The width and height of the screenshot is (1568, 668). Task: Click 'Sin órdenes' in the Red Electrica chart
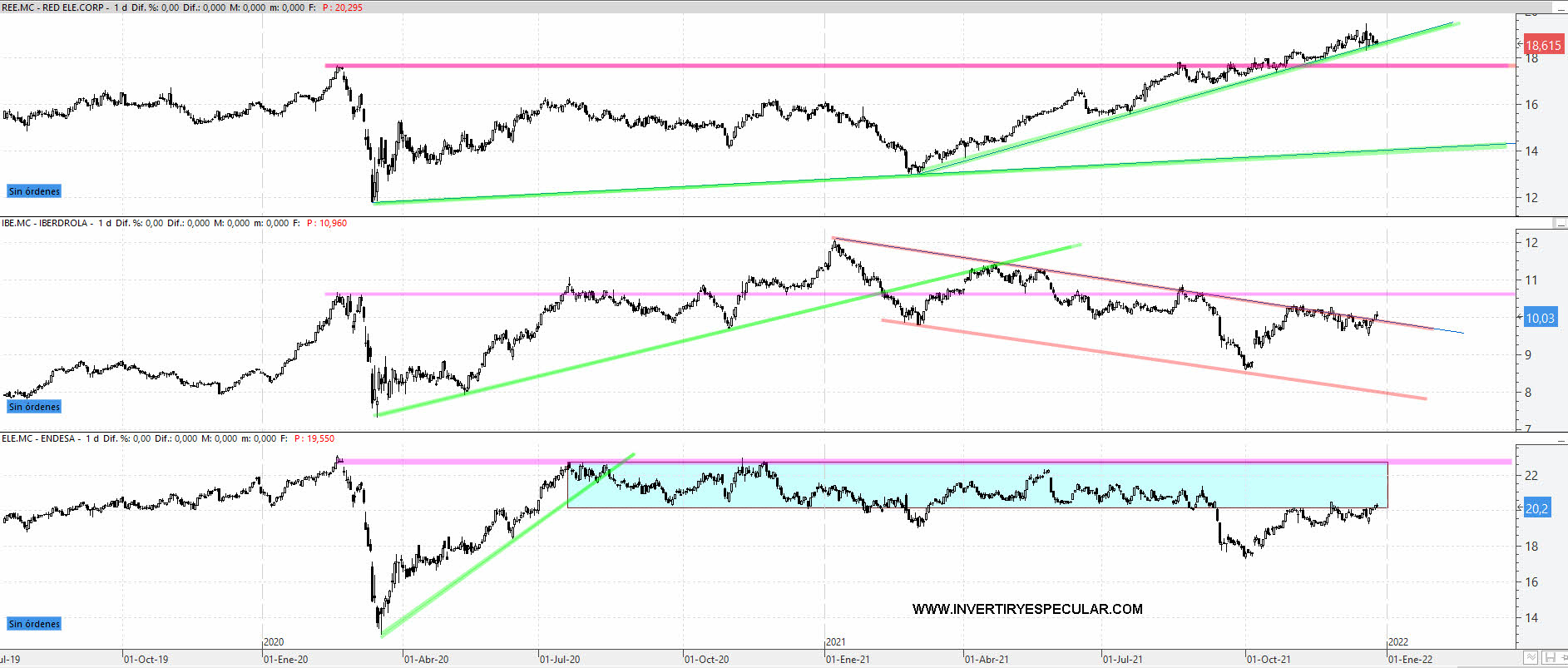click(34, 191)
